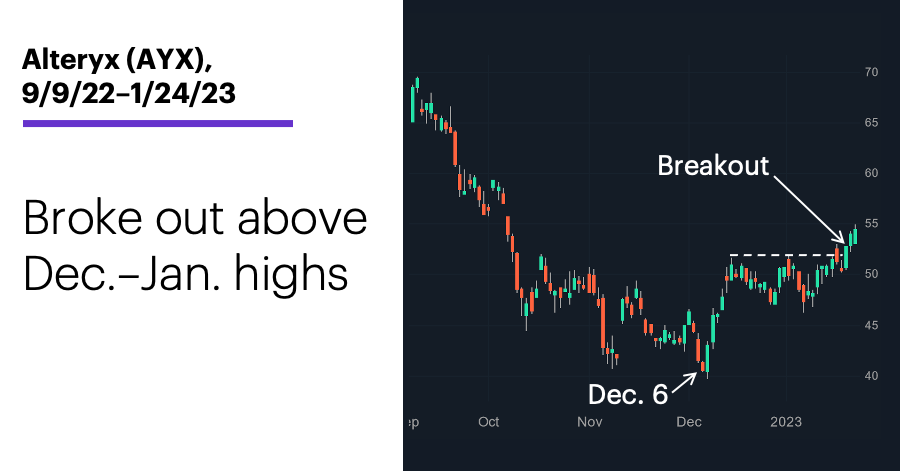Click the 2023 label on the time axis
The width and height of the screenshot is (900, 471).
coord(786,422)
